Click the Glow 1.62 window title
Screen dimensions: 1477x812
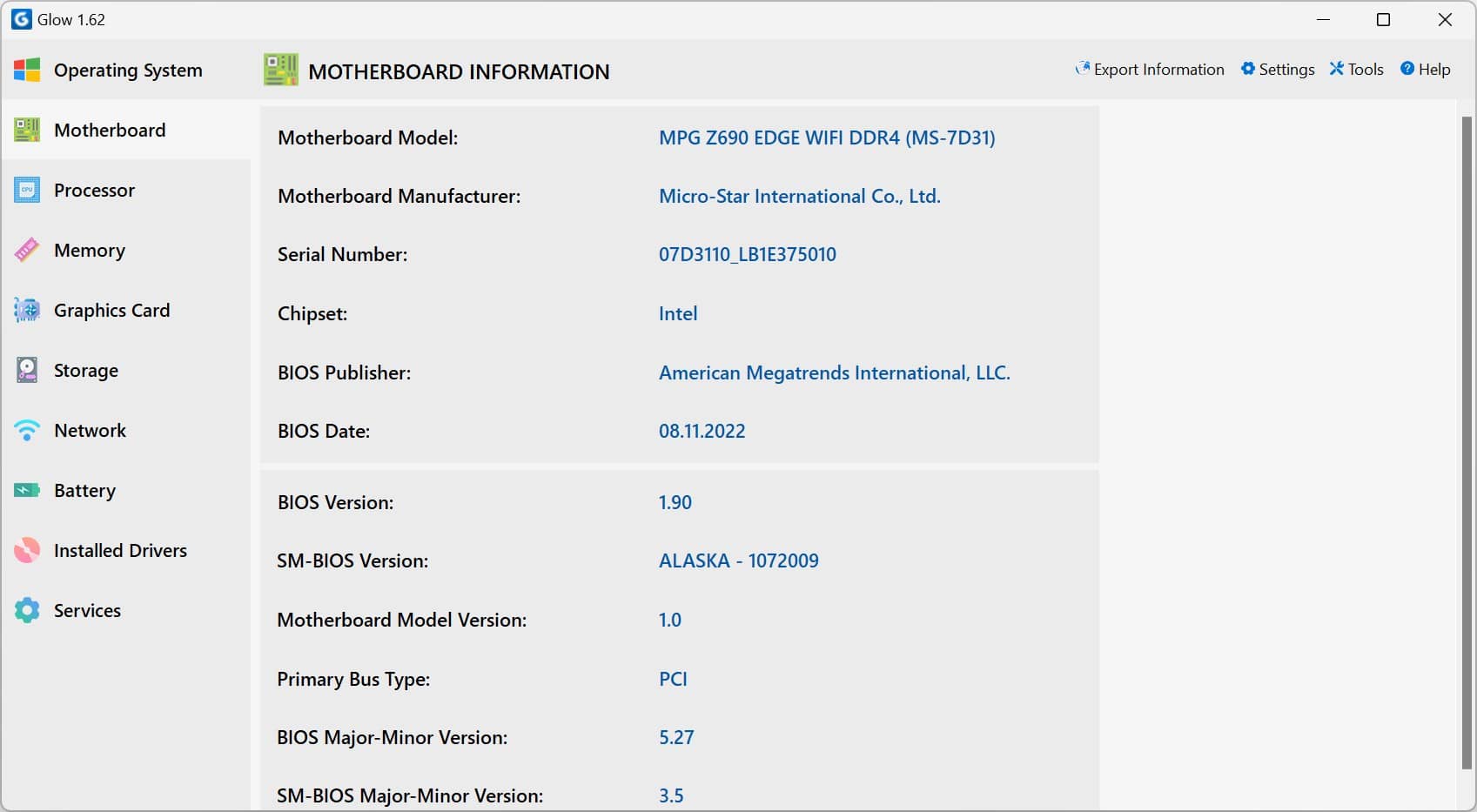[x=71, y=19]
